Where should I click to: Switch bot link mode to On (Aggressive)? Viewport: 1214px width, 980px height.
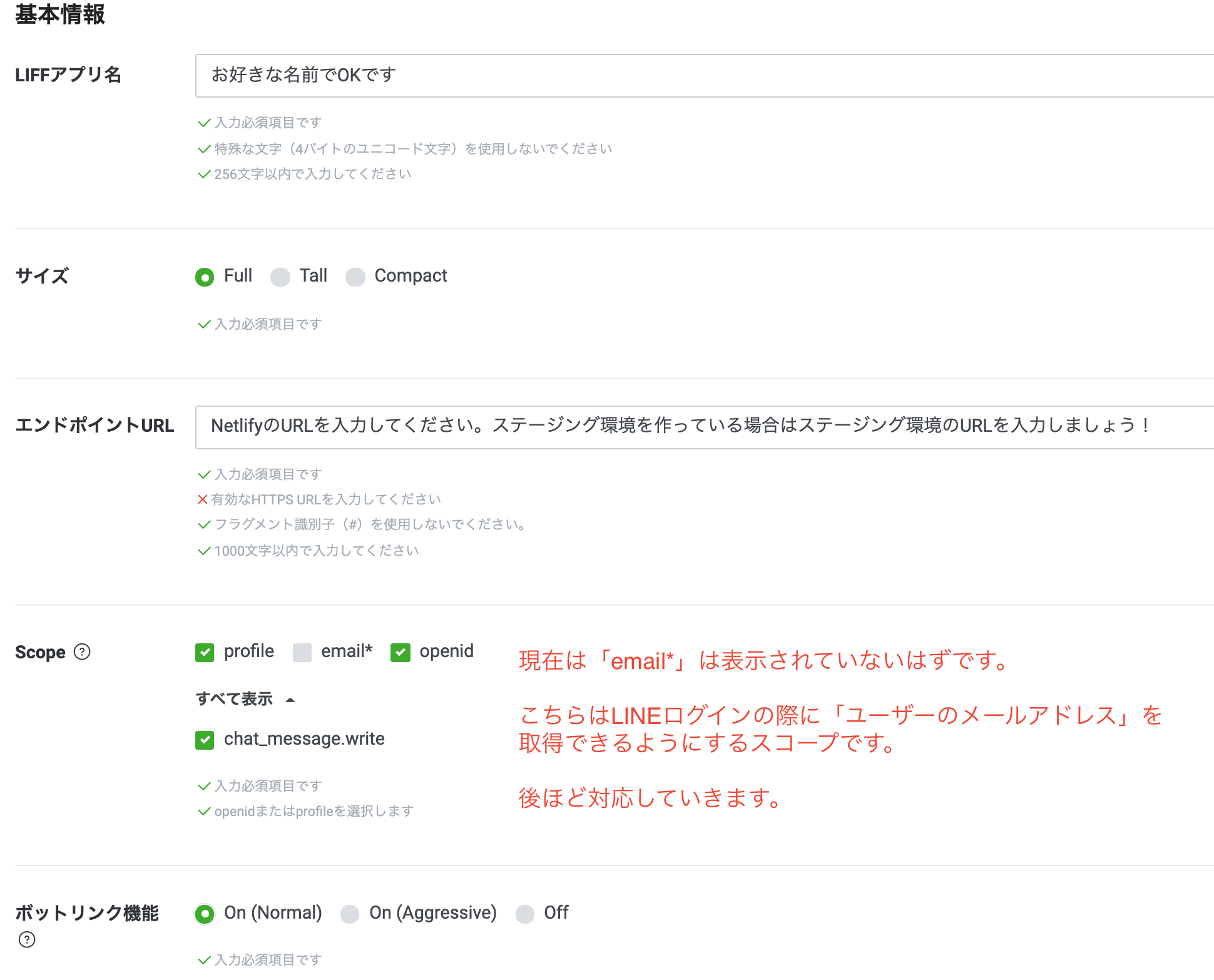pos(350,914)
